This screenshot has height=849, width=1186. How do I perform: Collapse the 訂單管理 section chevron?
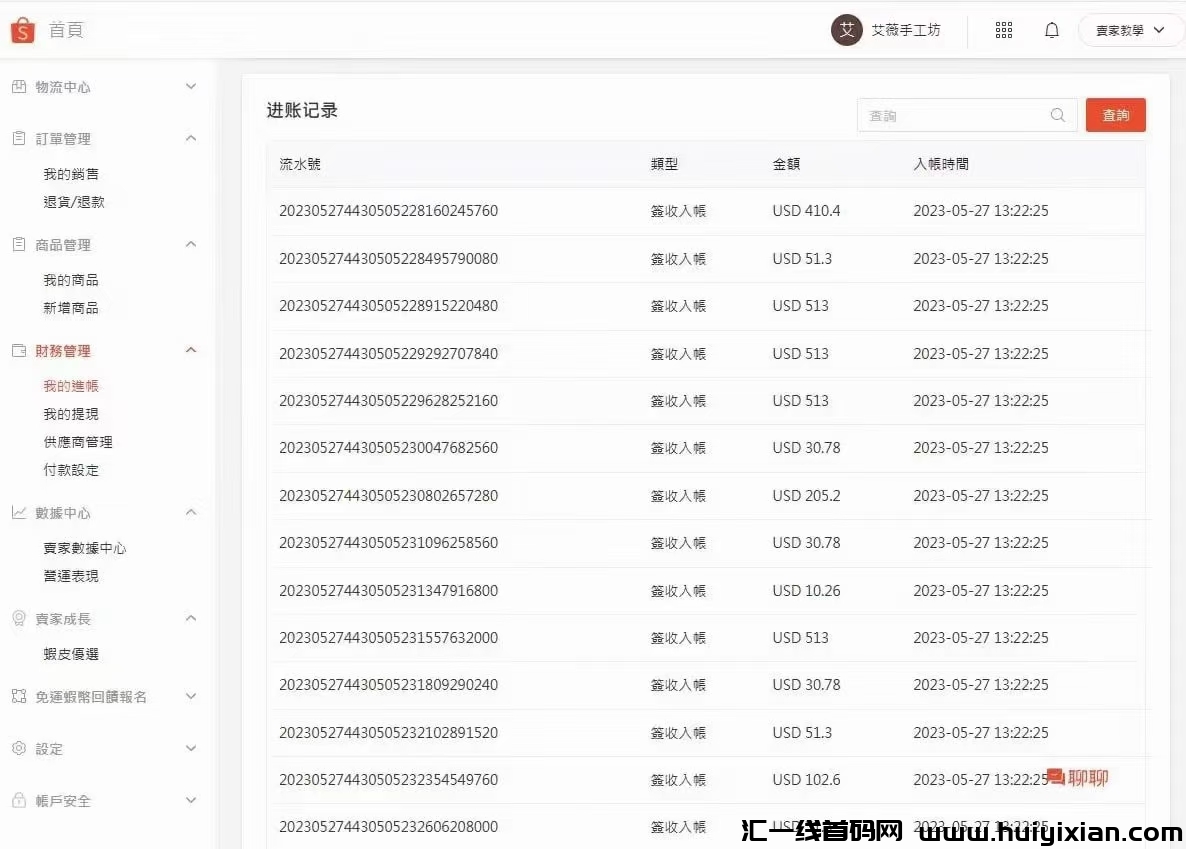point(191,139)
